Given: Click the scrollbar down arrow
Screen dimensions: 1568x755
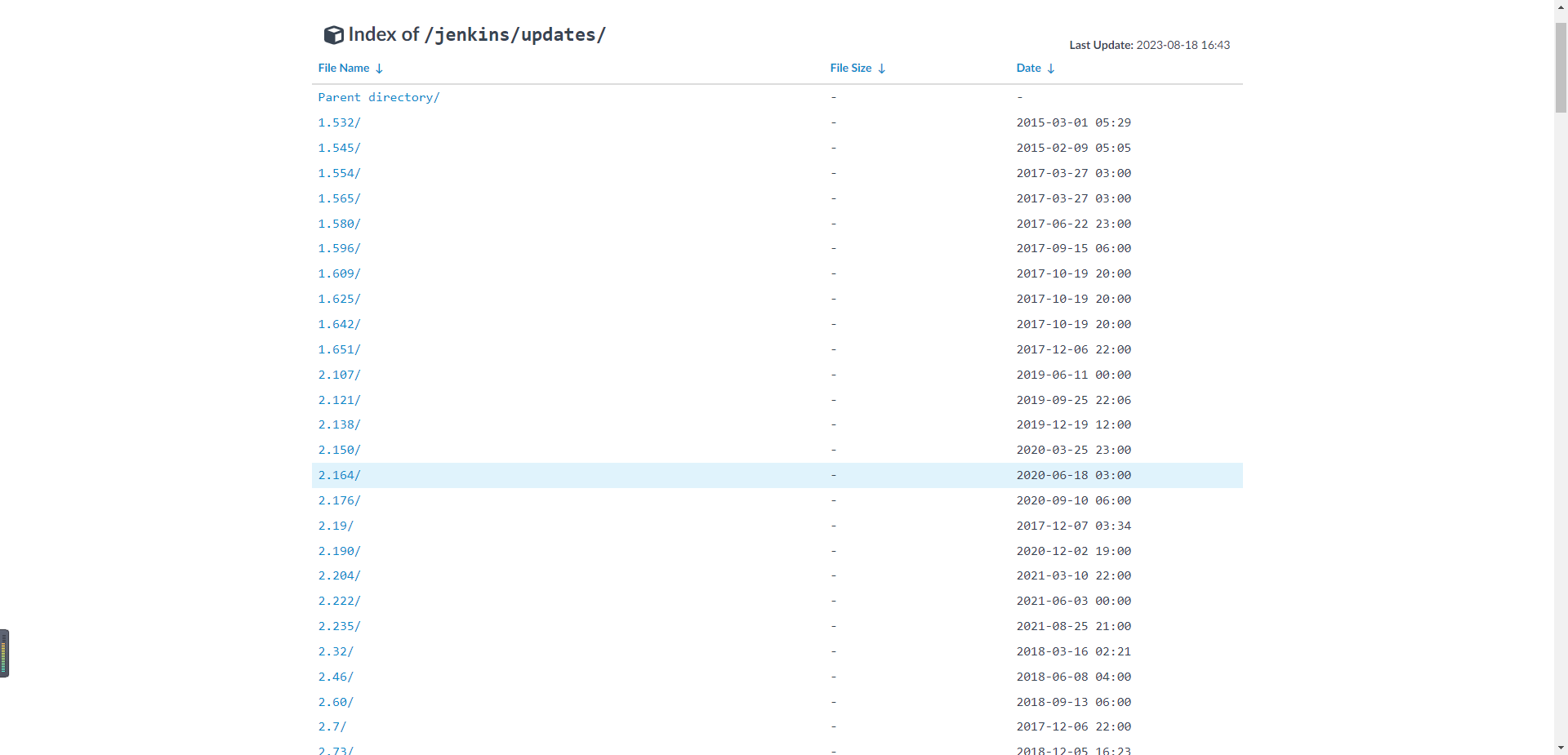Looking at the screenshot, I should point(1561,748).
